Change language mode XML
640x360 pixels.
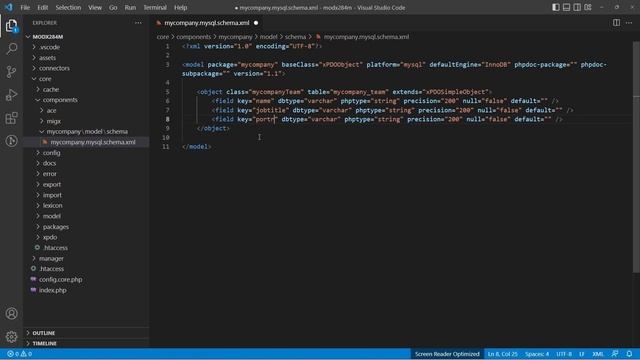[598, 354]
